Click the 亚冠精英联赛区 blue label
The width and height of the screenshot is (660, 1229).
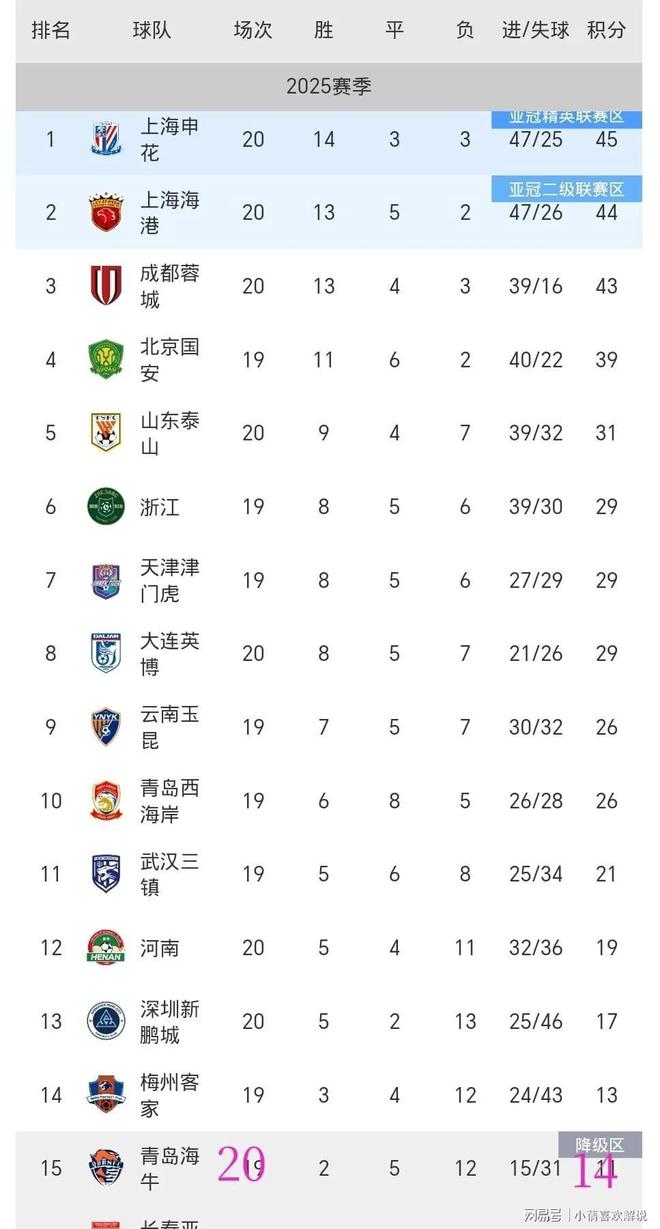(x=566, y=118)
